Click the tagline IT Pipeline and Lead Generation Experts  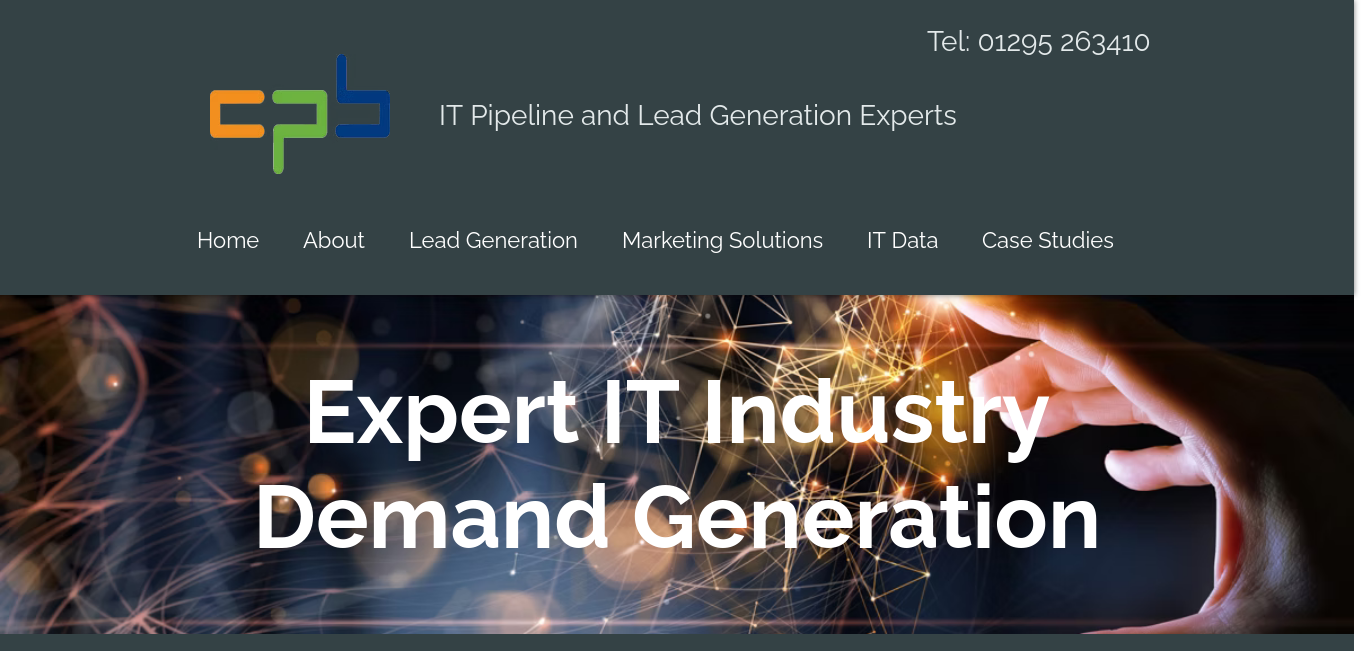[698, 116]
